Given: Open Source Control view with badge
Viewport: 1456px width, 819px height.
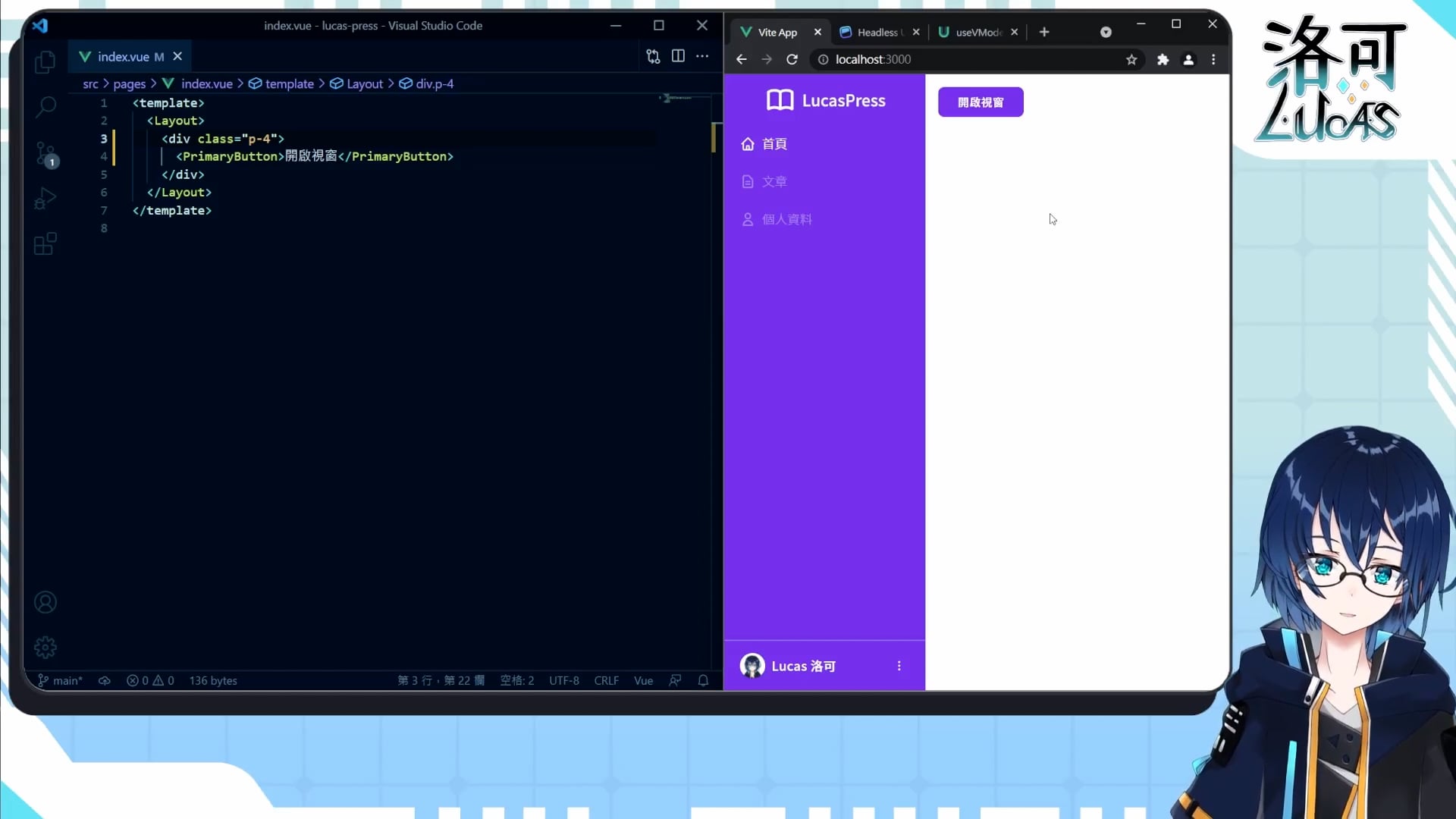Looking at the screenshot, I should tap(45, 154).
